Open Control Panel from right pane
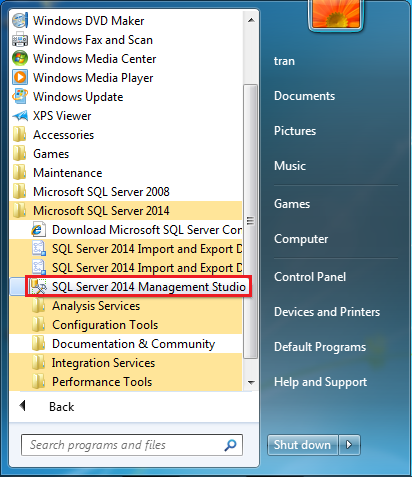Viewport: 412px width, 477px height. [x=310, y=277]
